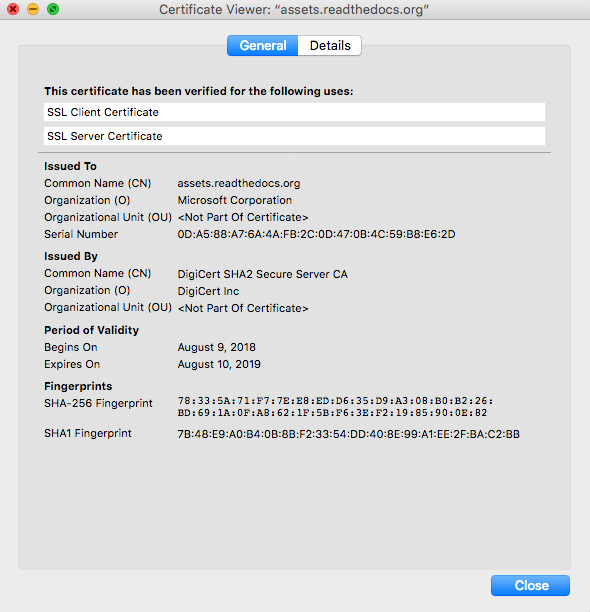Click the SHA-256 Fingerprint label
Screen dimensions: 590x612
(98, 403)
